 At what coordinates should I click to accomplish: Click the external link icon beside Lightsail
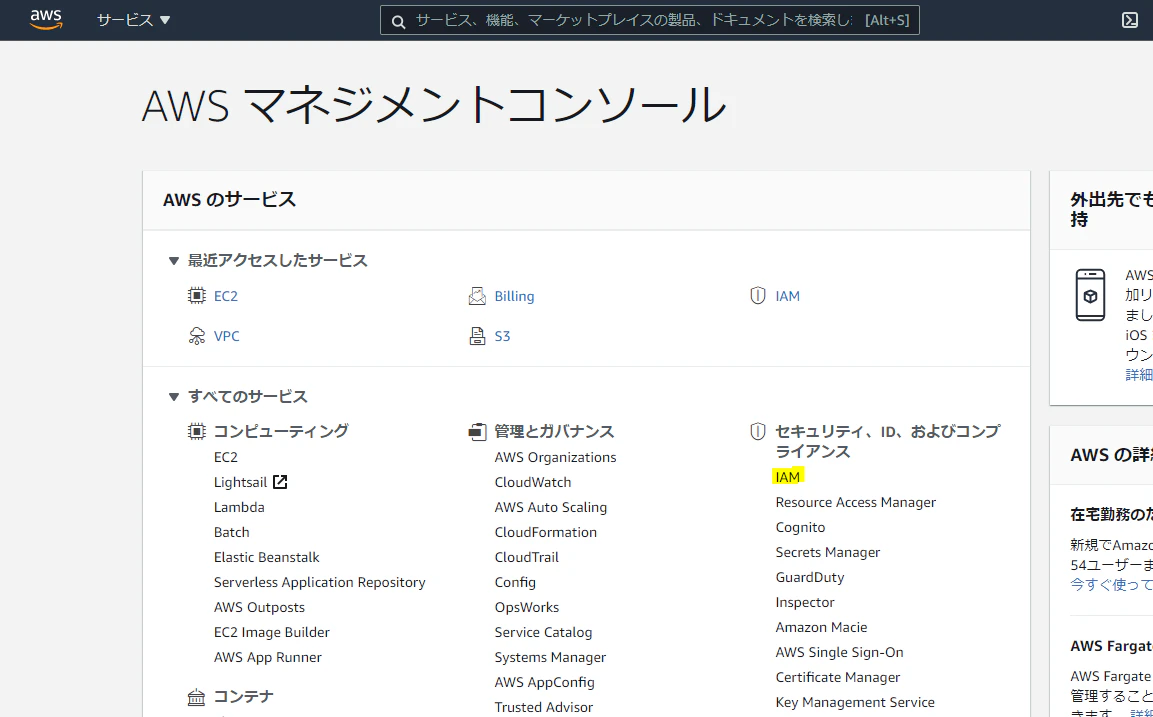(279, 482)
